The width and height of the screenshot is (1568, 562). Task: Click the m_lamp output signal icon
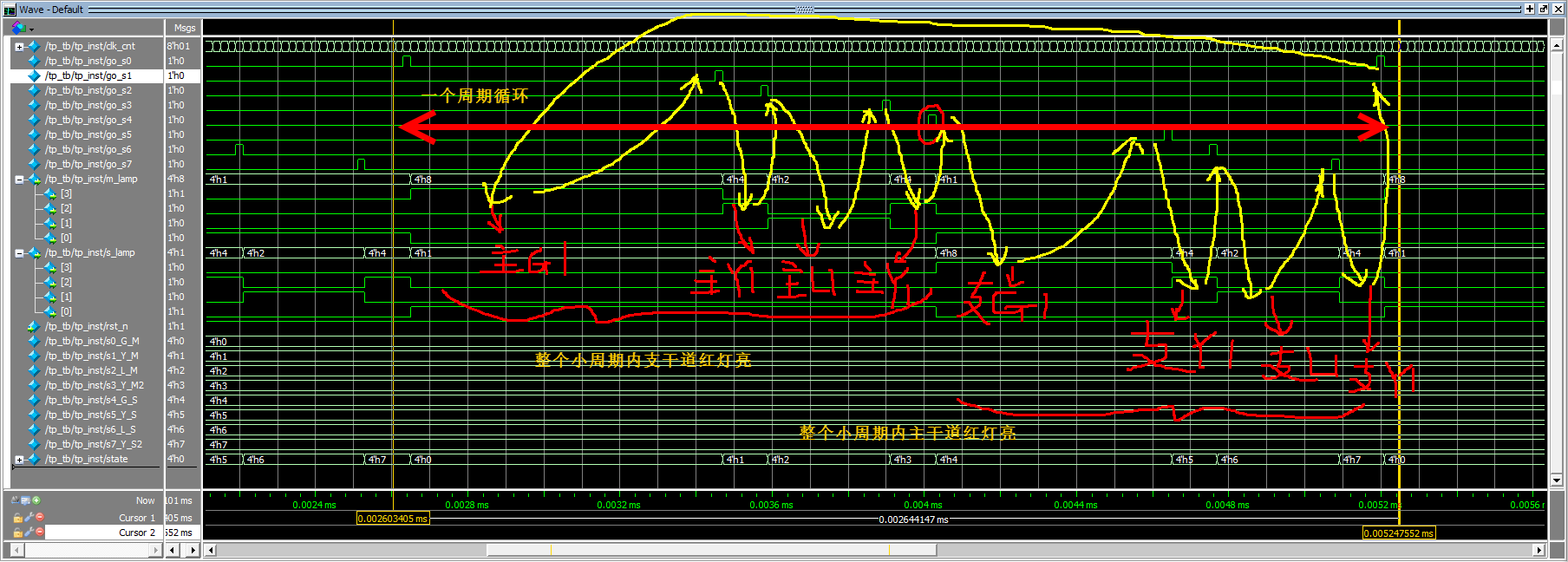pyautogui.click(x=34, y=180)
